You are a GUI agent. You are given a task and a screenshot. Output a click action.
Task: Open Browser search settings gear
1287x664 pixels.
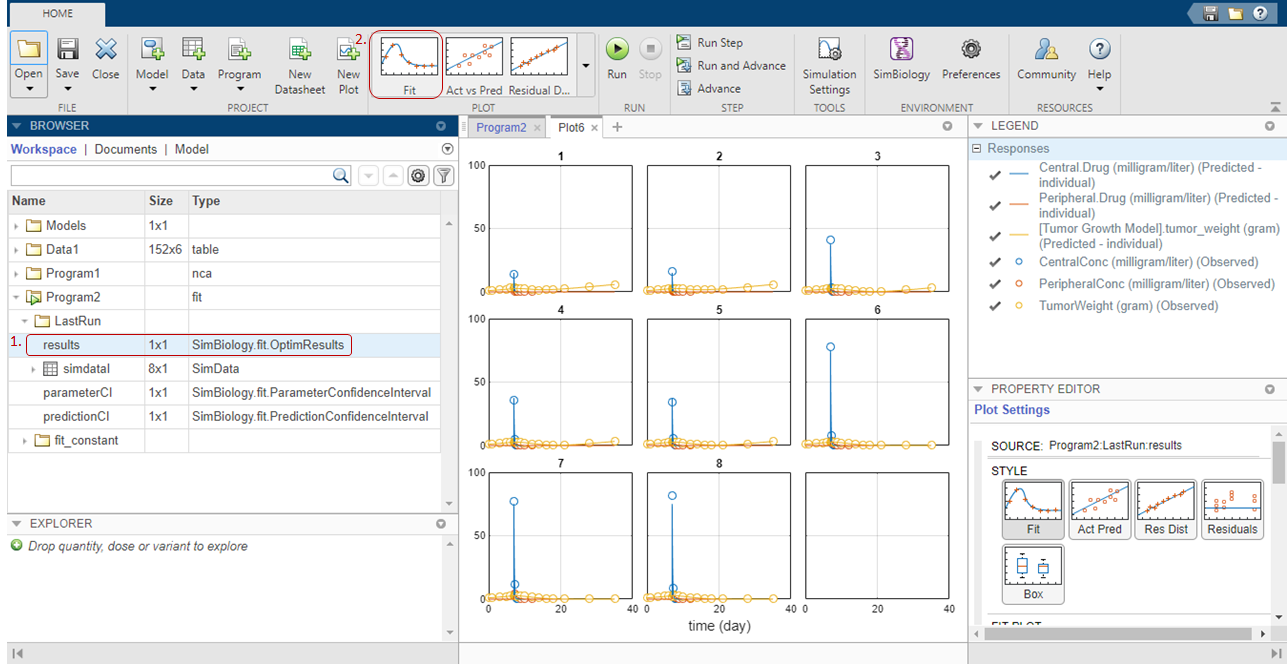[x=419, y=176]
